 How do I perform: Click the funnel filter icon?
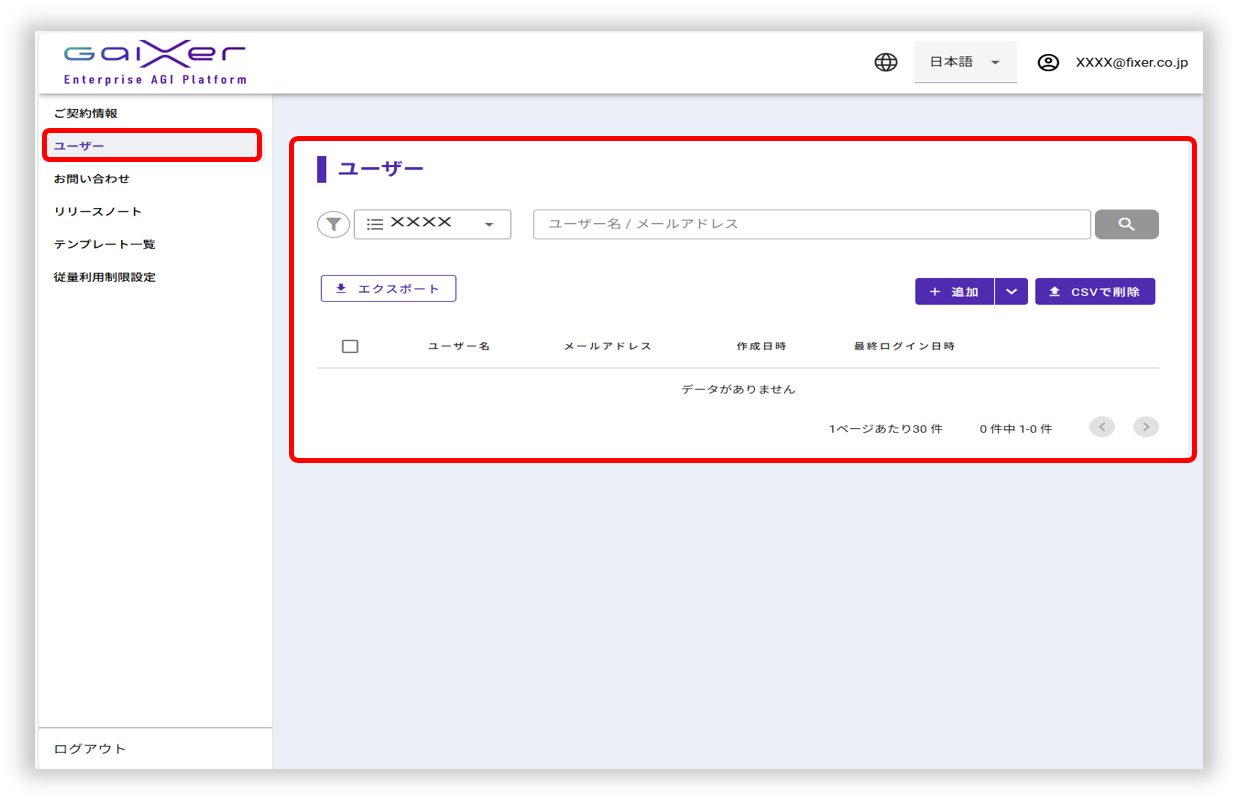(x=333, y=225)
